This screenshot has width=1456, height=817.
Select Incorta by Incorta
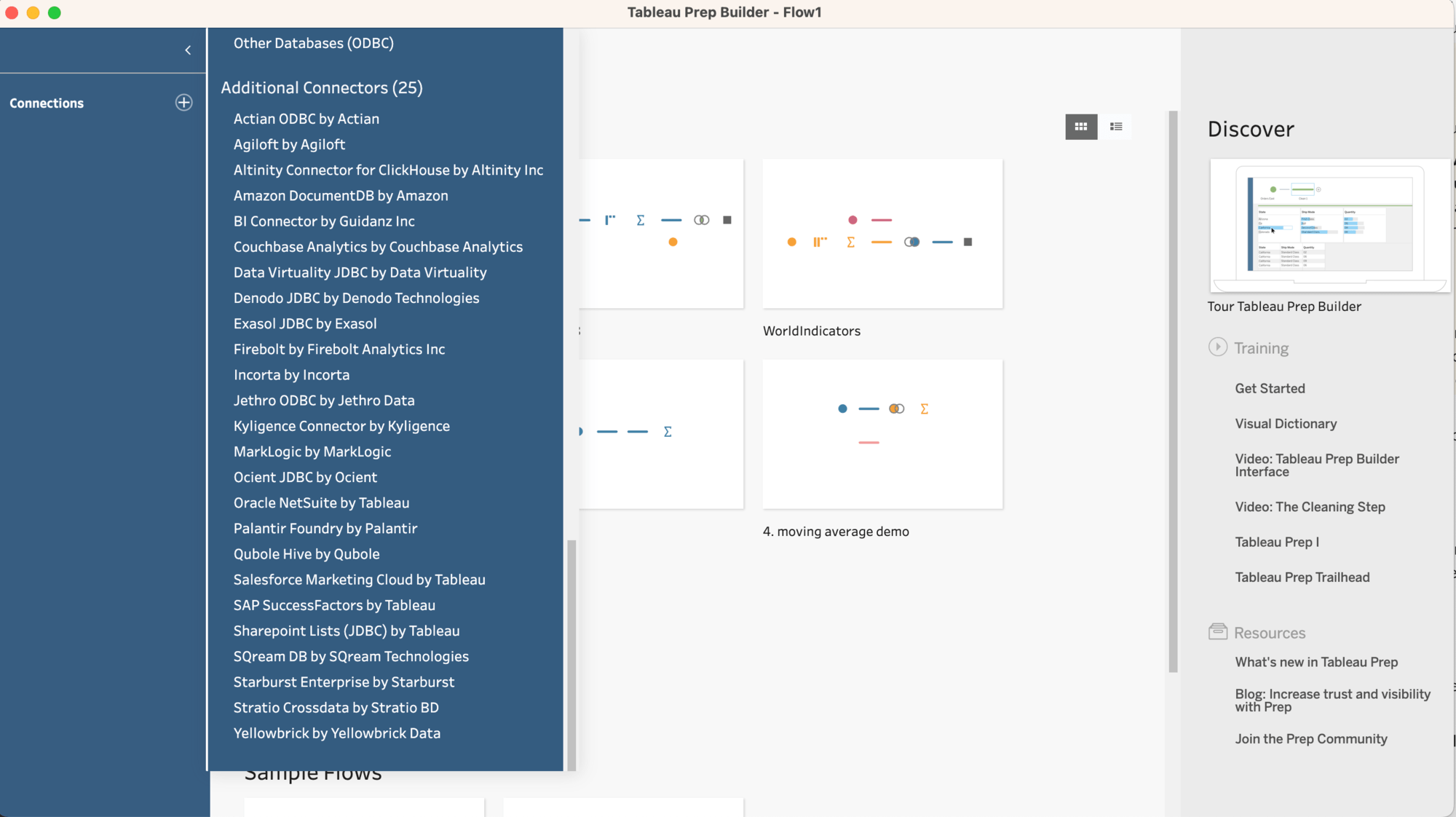[x=291, y=375]
